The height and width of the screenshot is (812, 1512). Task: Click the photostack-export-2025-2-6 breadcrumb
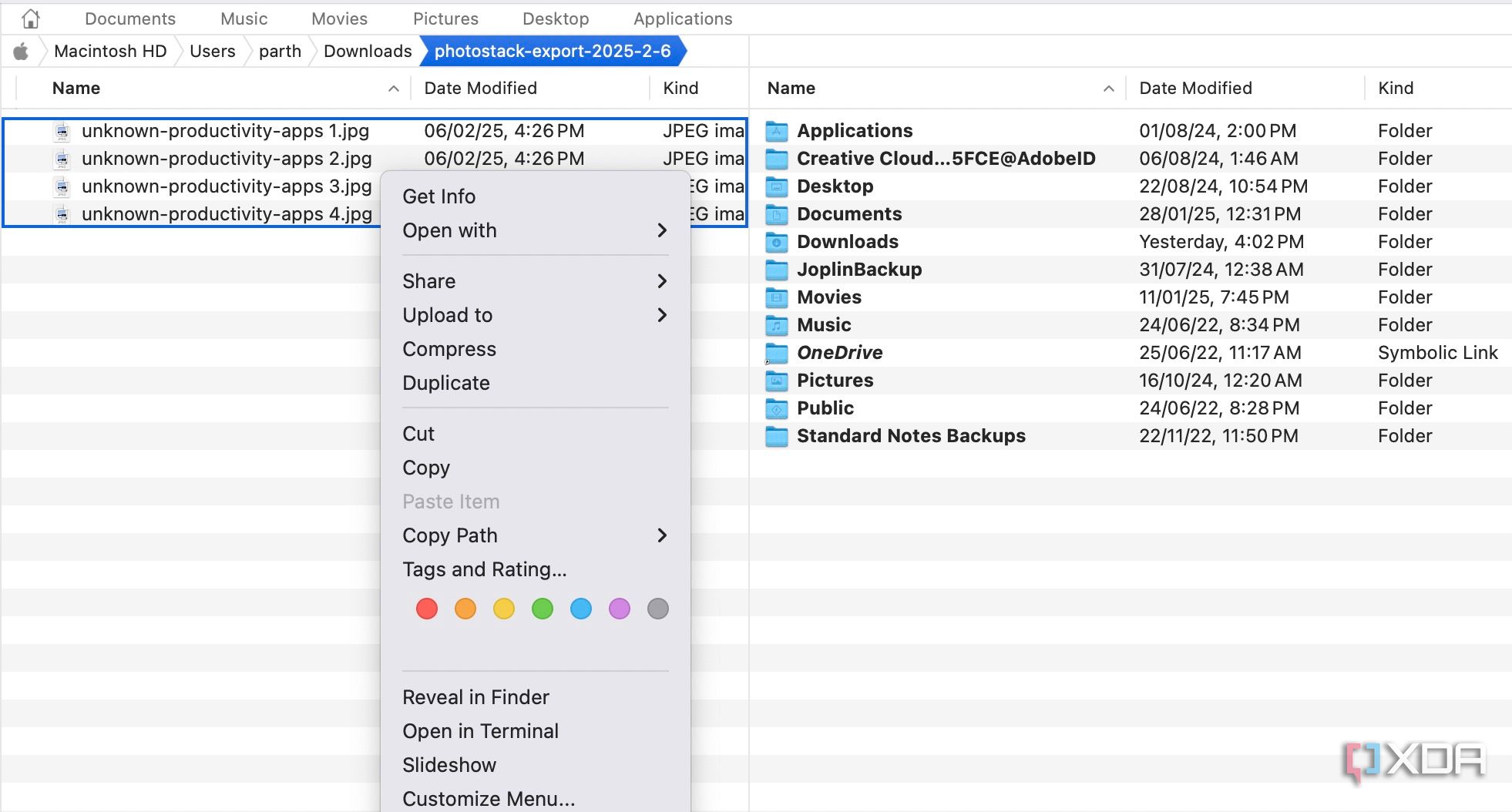553,51
